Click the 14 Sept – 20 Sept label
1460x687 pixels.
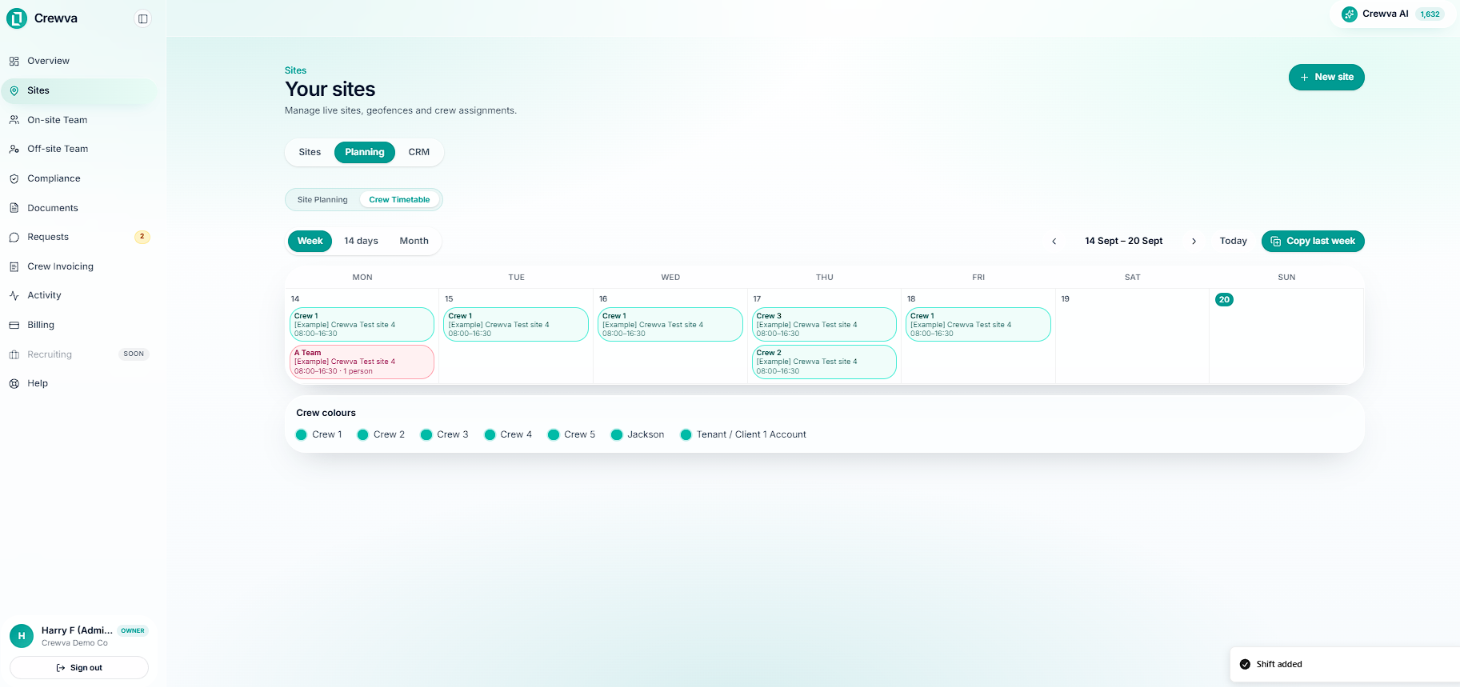click(1124, 241)
